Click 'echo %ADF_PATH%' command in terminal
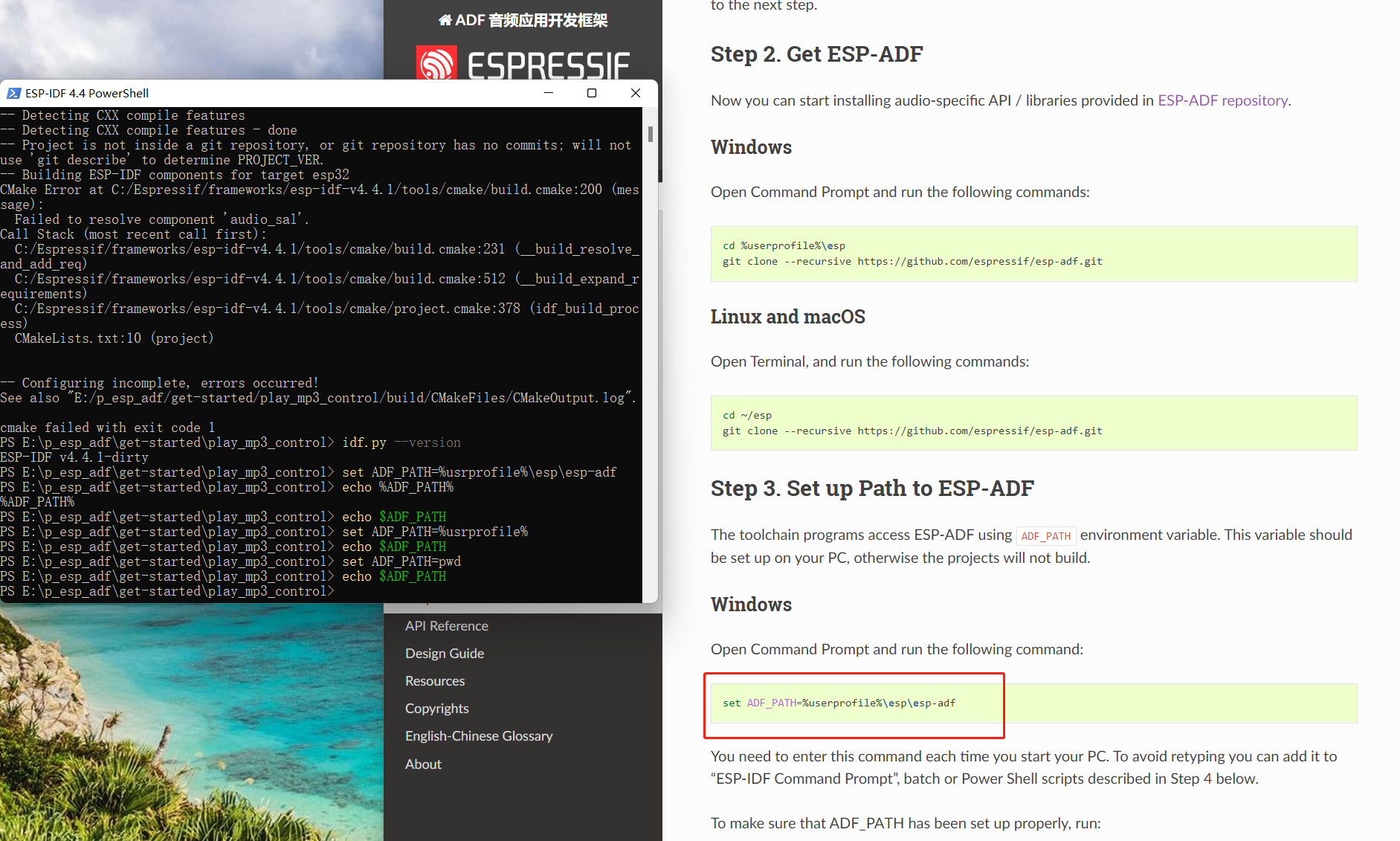 point(398,487)
